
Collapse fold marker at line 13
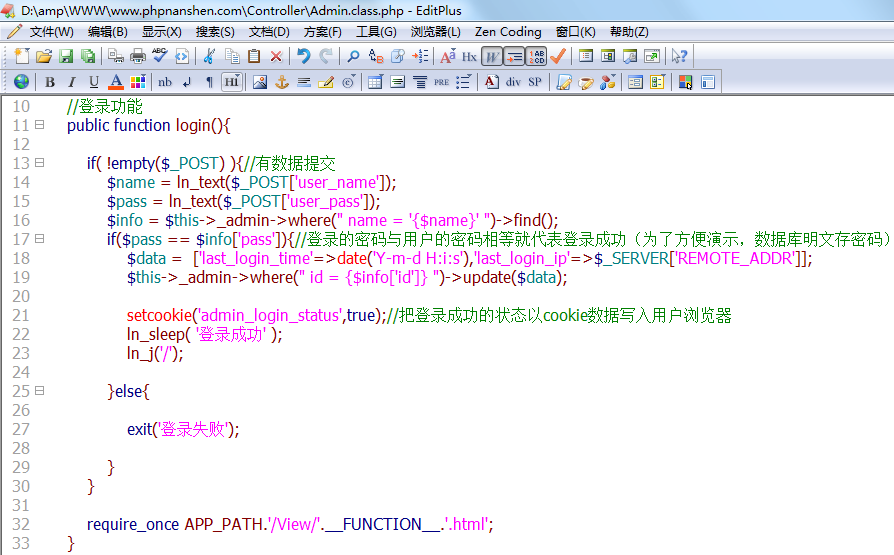tap(39, 163)
